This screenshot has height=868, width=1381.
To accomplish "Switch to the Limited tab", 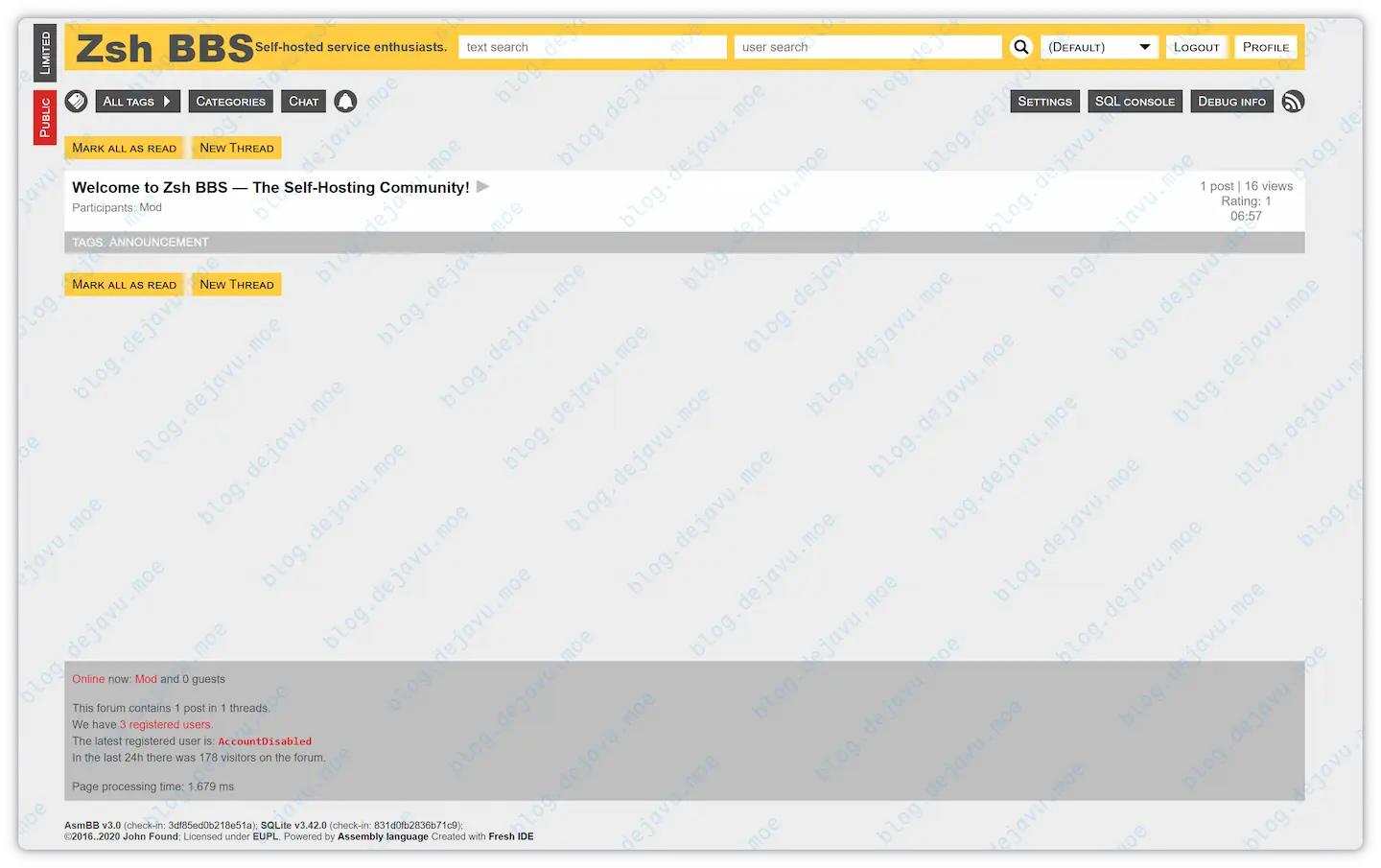I will tap(43, 52).
